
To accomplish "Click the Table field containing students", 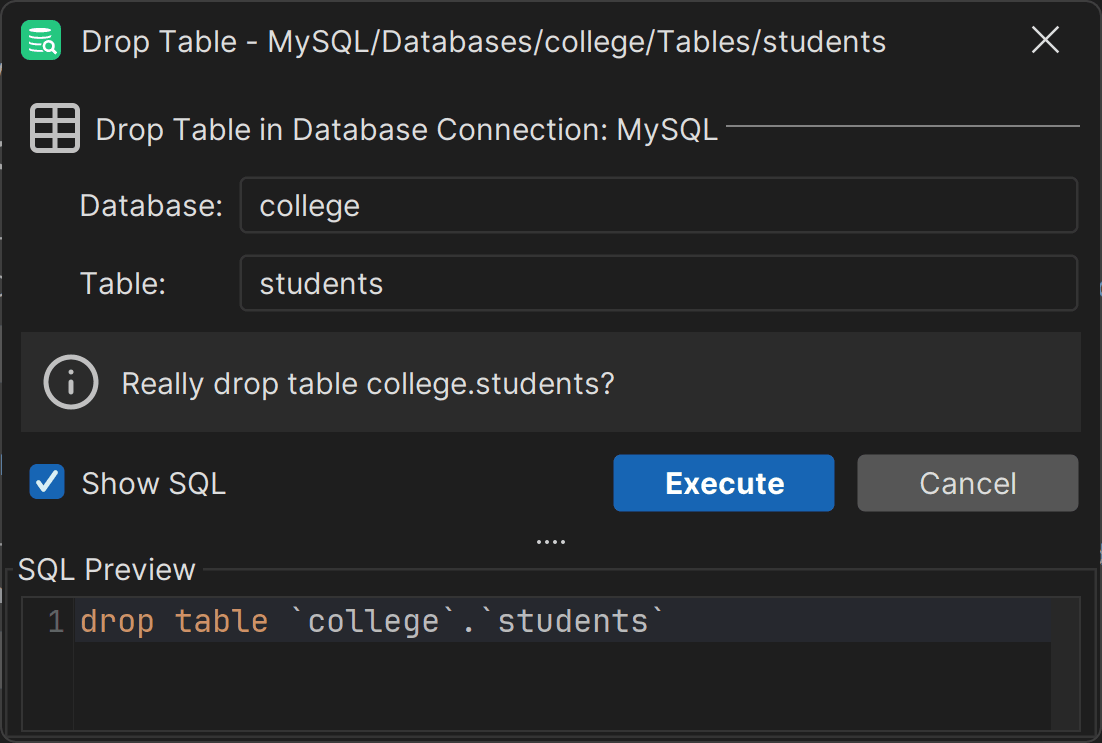I will click(659, 283).
